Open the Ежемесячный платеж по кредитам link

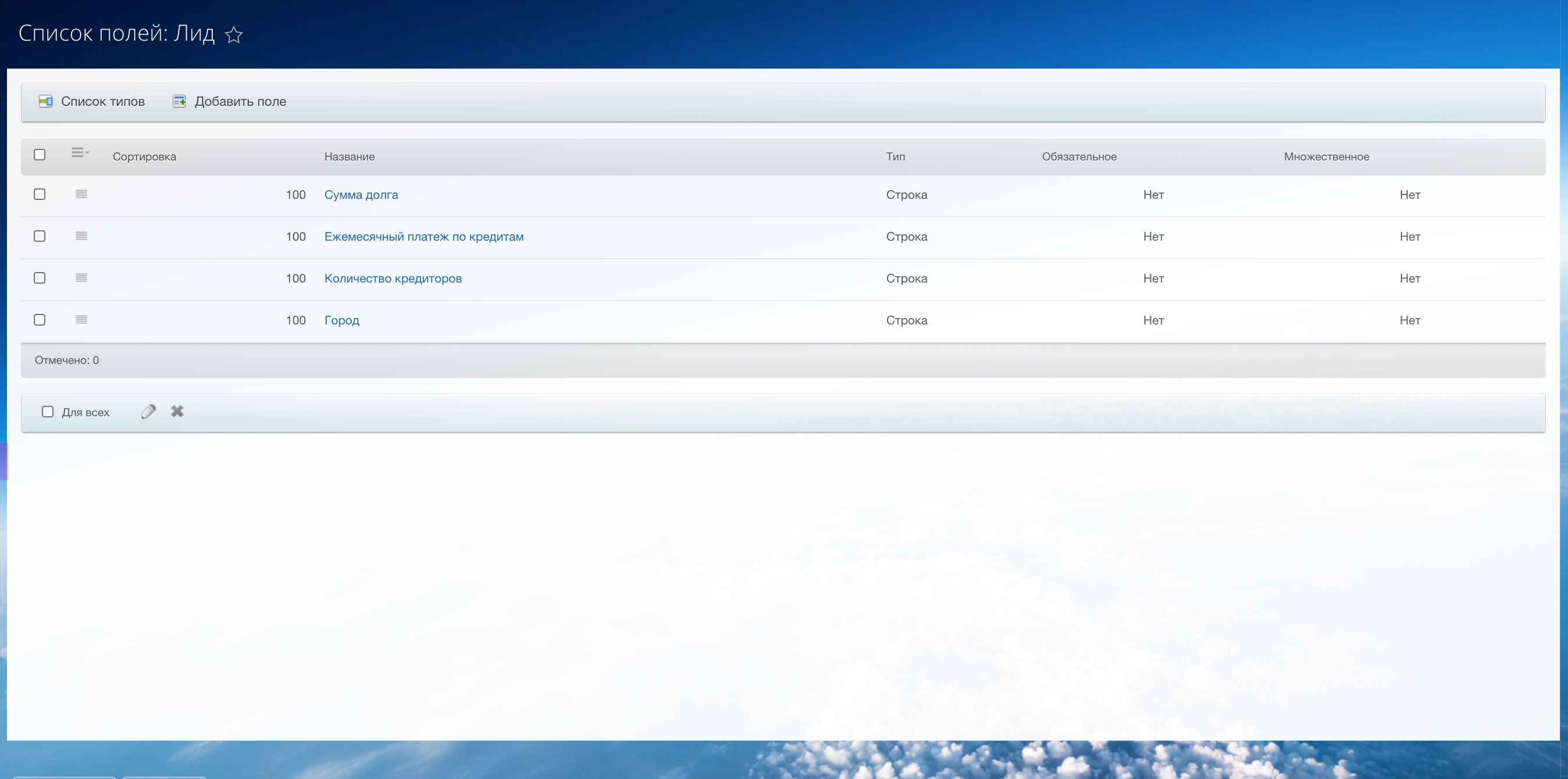point(423,237)
